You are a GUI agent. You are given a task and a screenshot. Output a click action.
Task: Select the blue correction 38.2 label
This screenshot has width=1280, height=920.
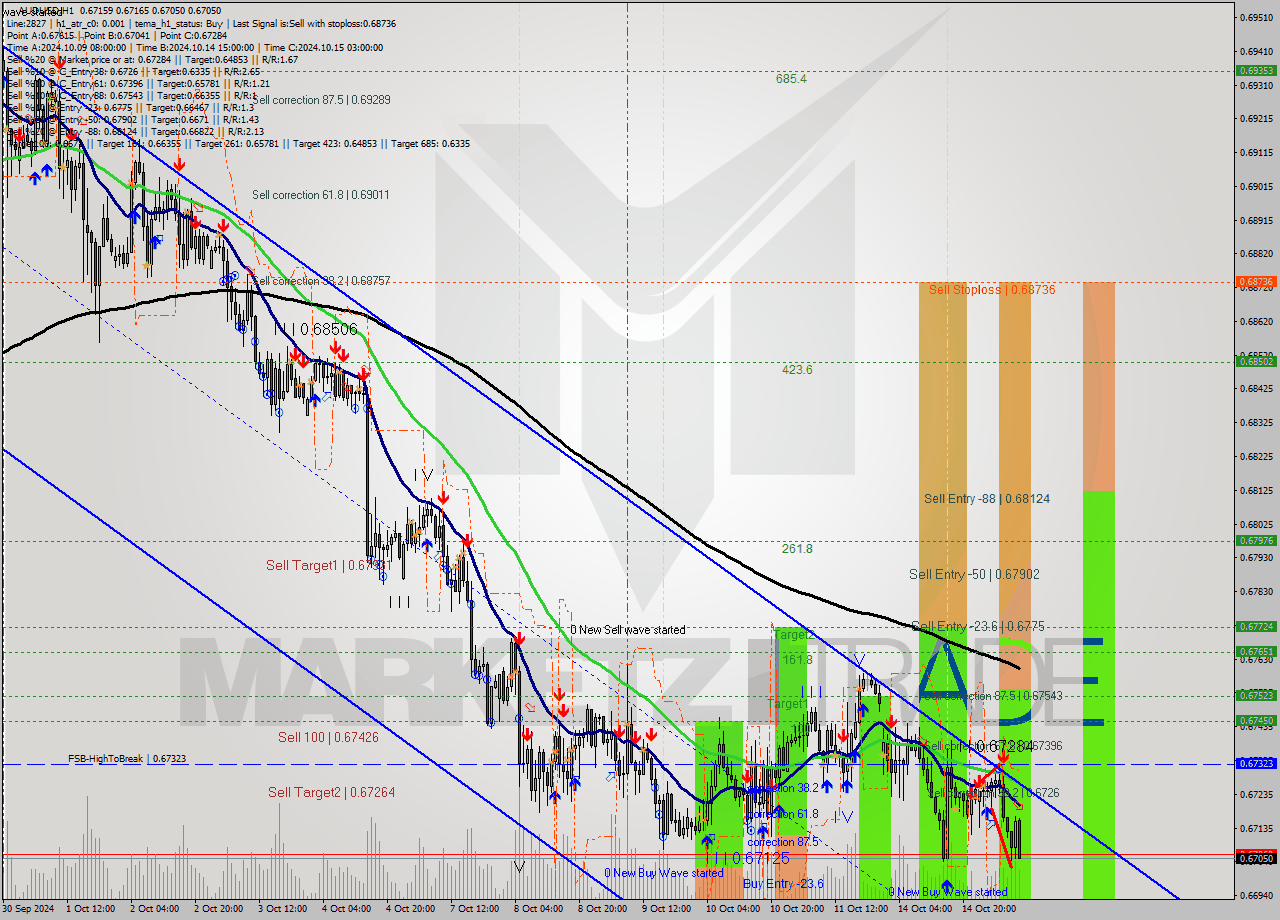tap(783, 788)
